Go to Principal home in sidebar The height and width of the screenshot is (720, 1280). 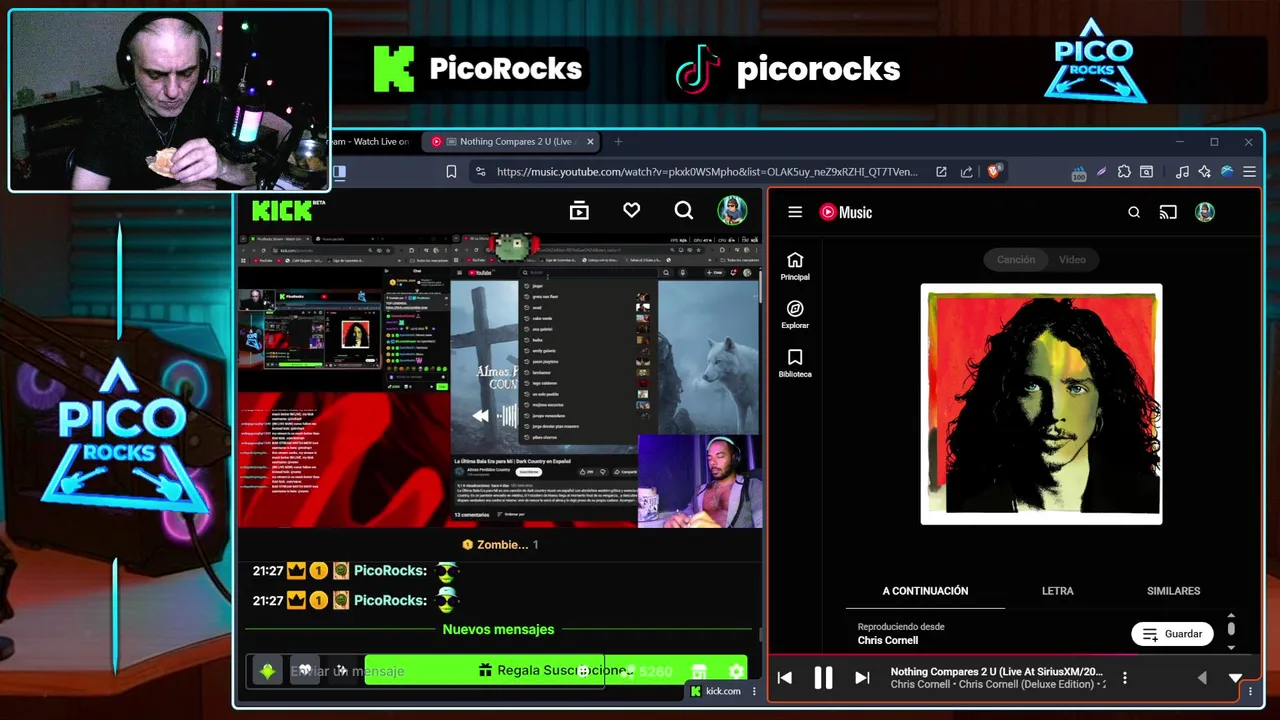pos(795,266)
